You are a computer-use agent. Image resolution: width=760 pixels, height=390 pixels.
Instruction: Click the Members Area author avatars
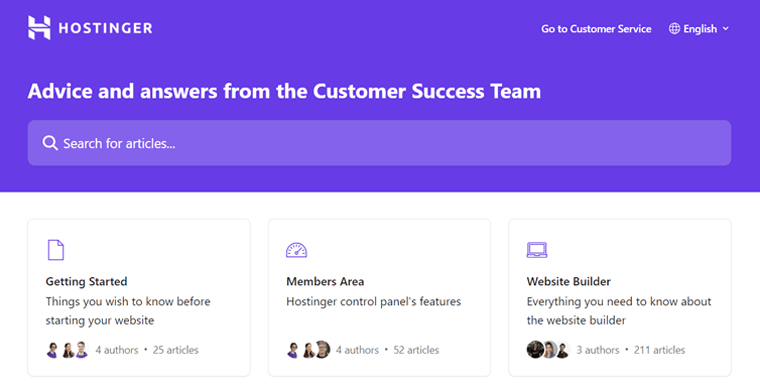tap(308, 350)
